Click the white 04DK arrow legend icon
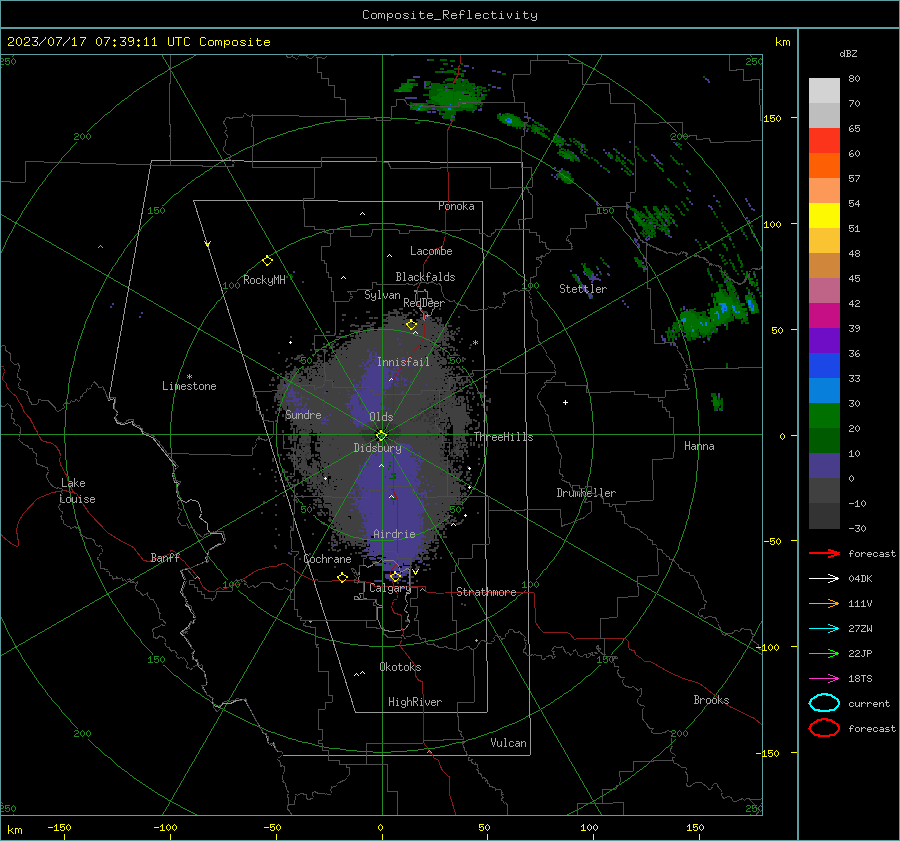 (x=824, y=578)
